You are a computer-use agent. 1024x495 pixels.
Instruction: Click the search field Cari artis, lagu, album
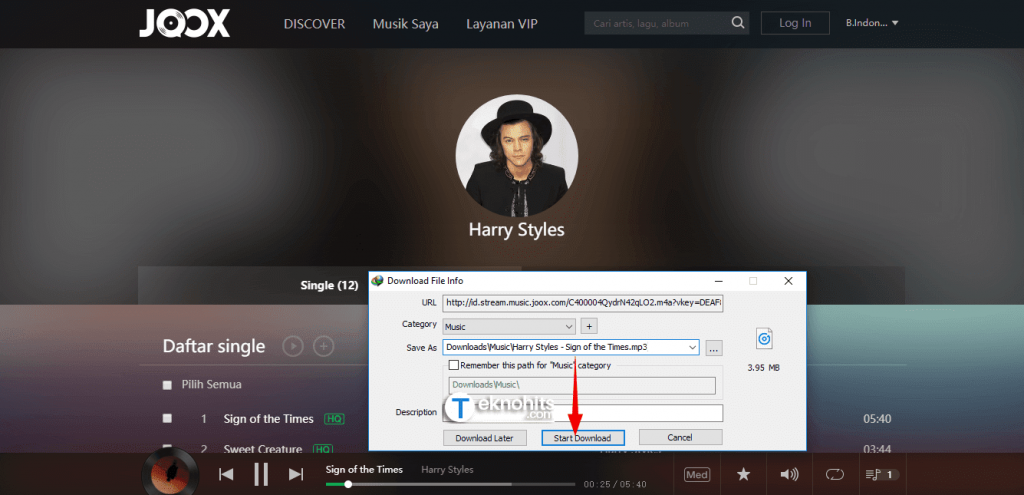click(656, 24)
